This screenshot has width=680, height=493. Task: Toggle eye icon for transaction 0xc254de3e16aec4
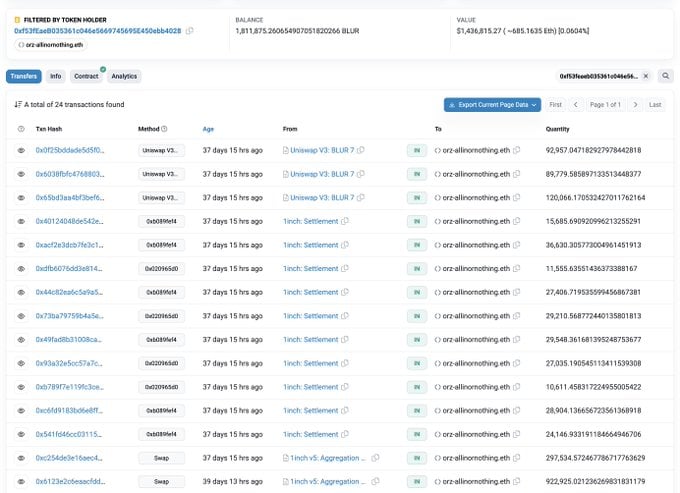[x=21, y=458]
